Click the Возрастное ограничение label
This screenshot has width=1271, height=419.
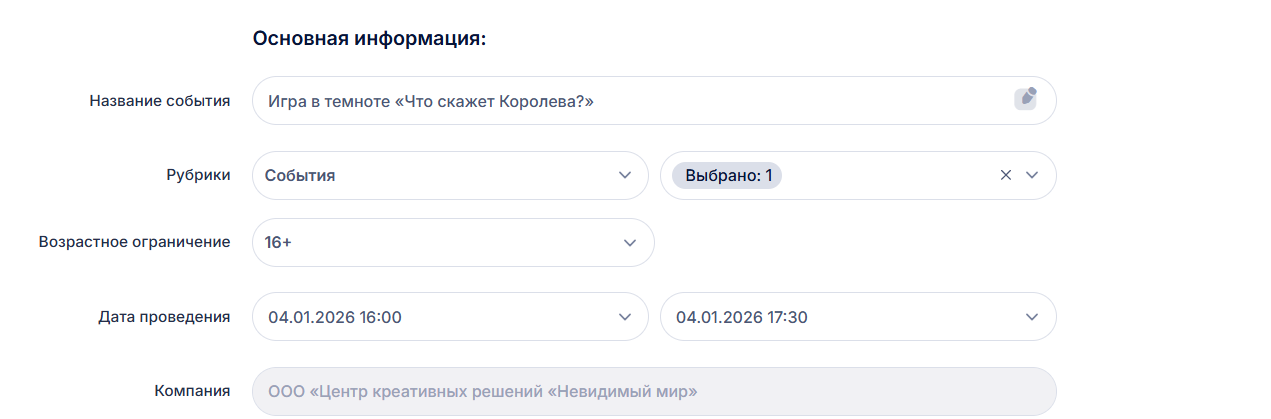[134, 242]
